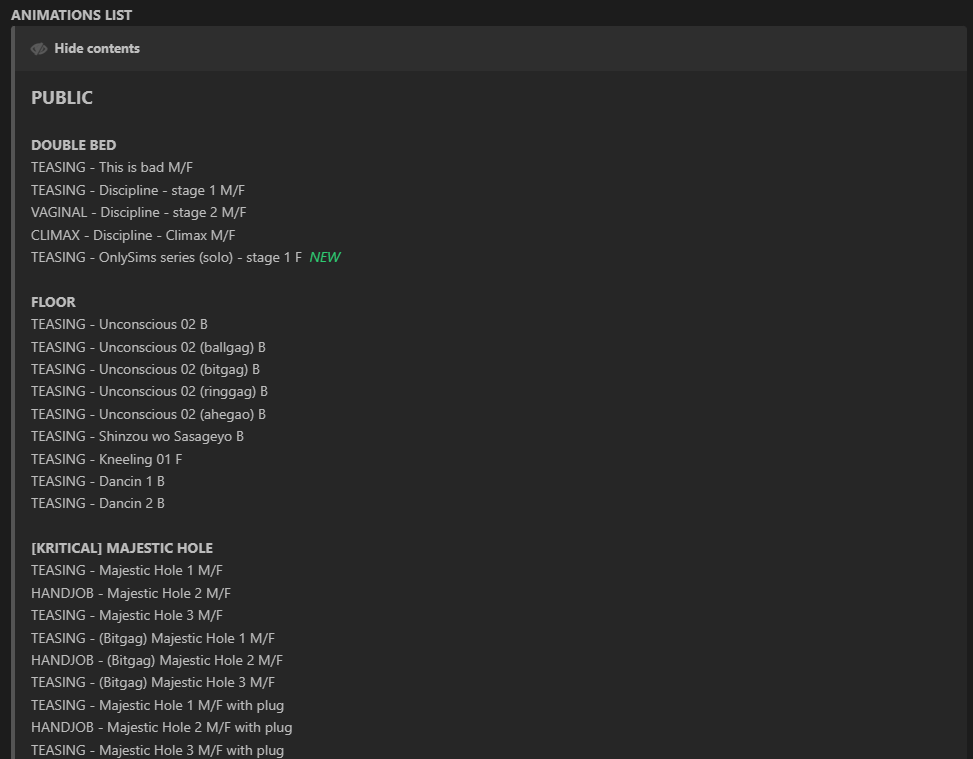The width and height of the screenshot is (973, 759).
Task: Select 'Majestic Hole 1 M/F with plug' row
Action: point(158,705)
